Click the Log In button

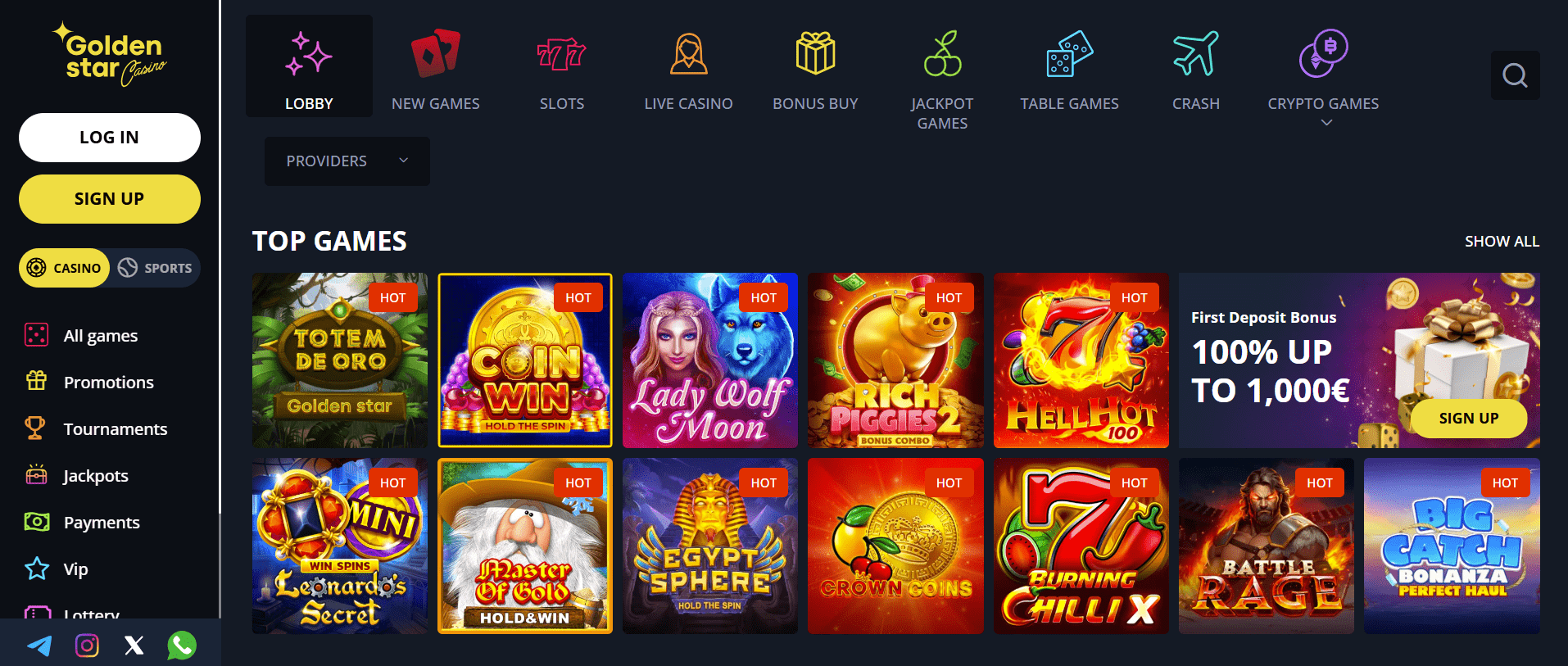coord(110,138)
